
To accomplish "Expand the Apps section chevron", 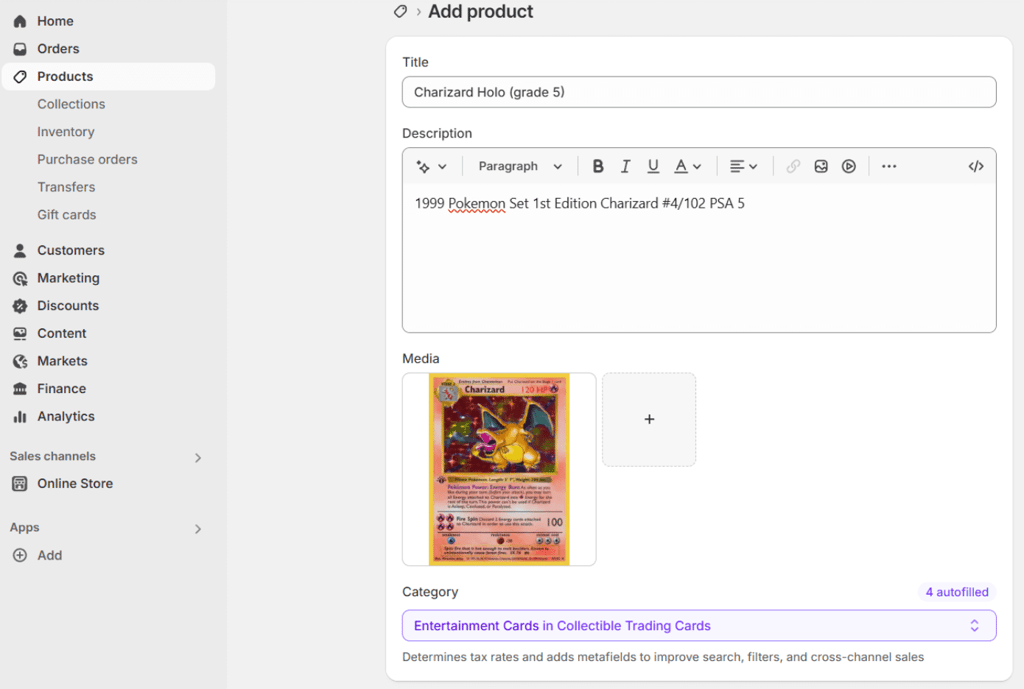I will 198,529.
